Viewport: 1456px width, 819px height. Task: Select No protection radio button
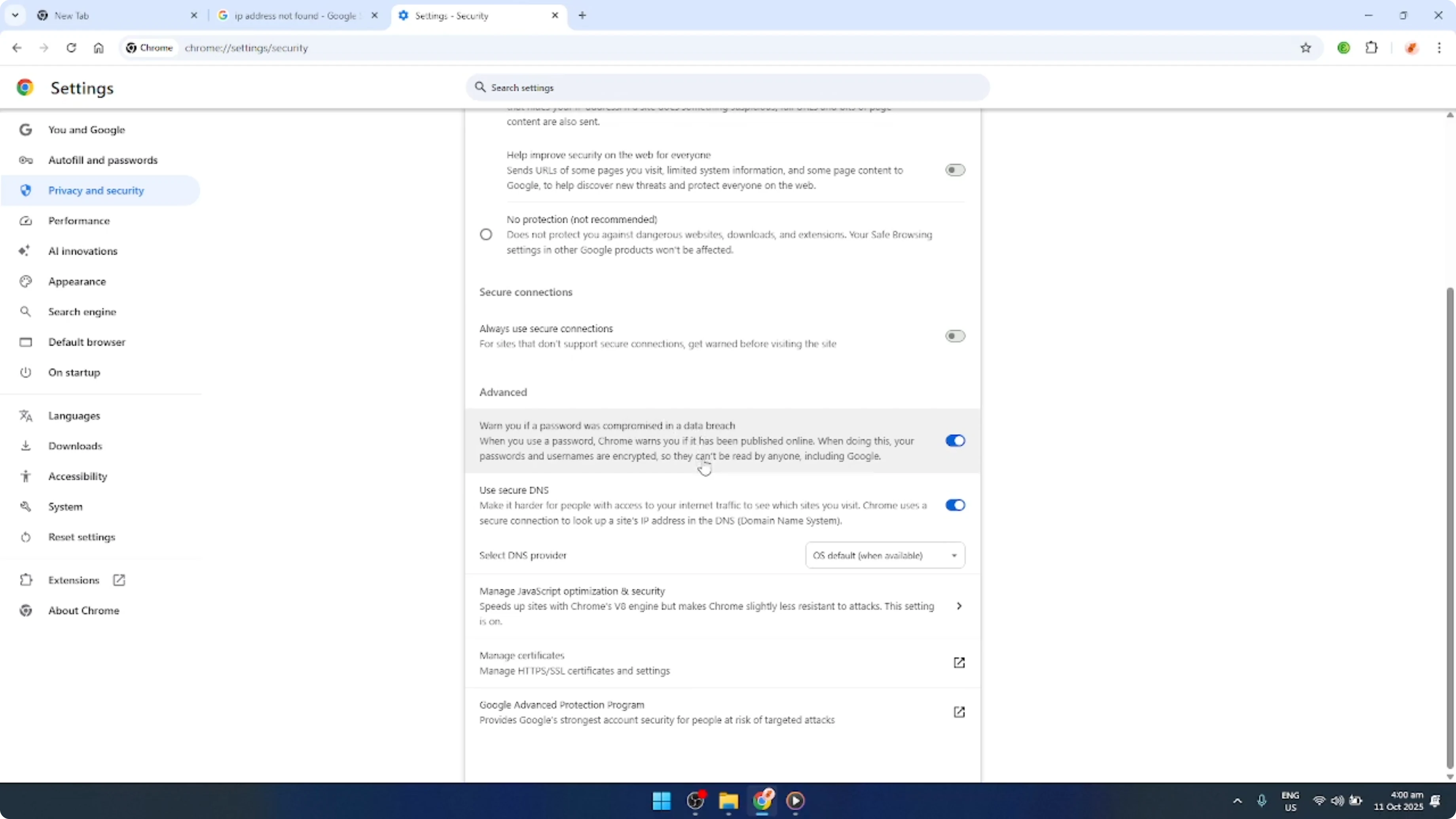tap(486, 234)
